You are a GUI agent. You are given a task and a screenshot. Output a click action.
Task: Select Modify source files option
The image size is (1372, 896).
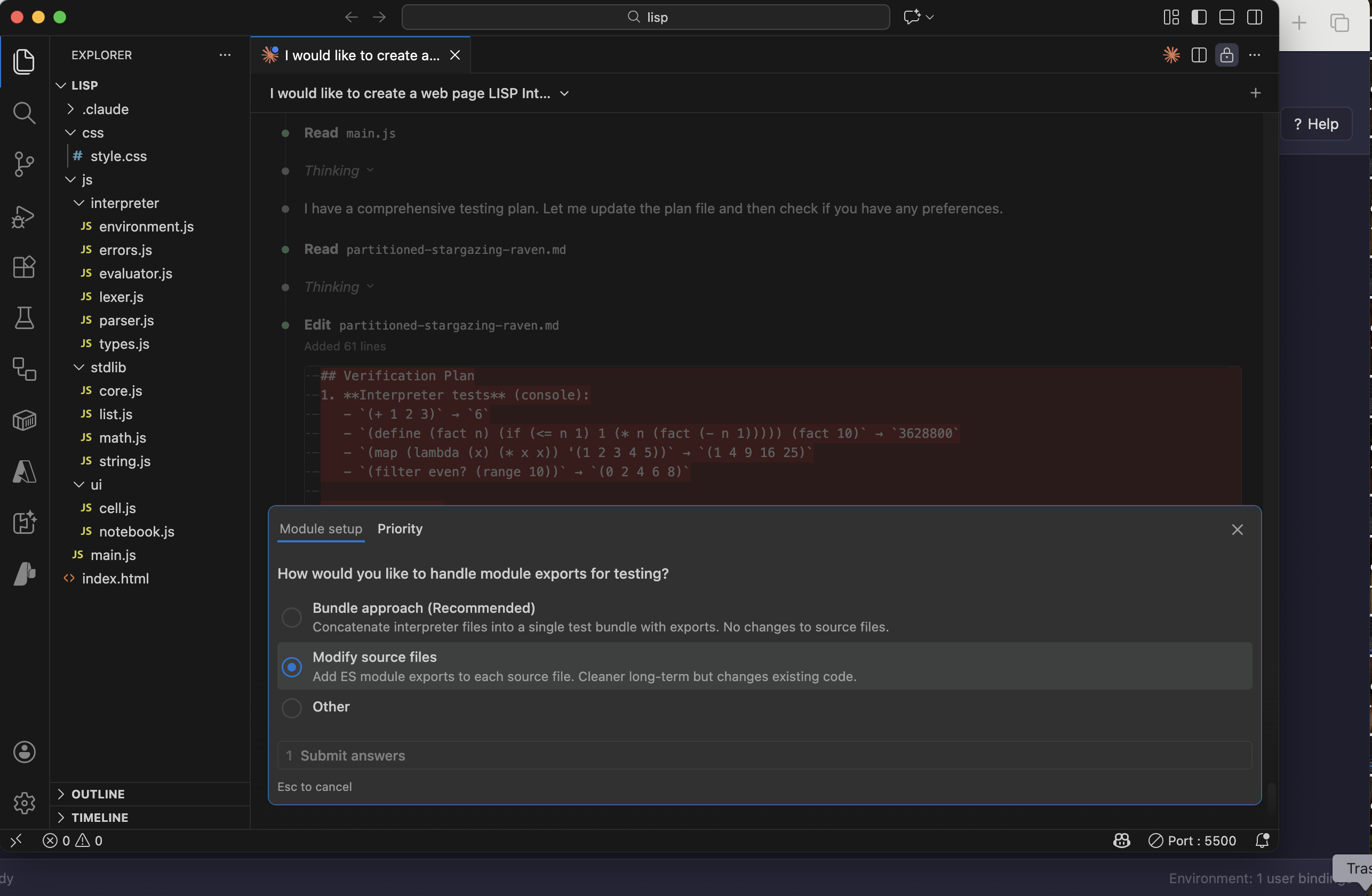(x=292, y=667)
